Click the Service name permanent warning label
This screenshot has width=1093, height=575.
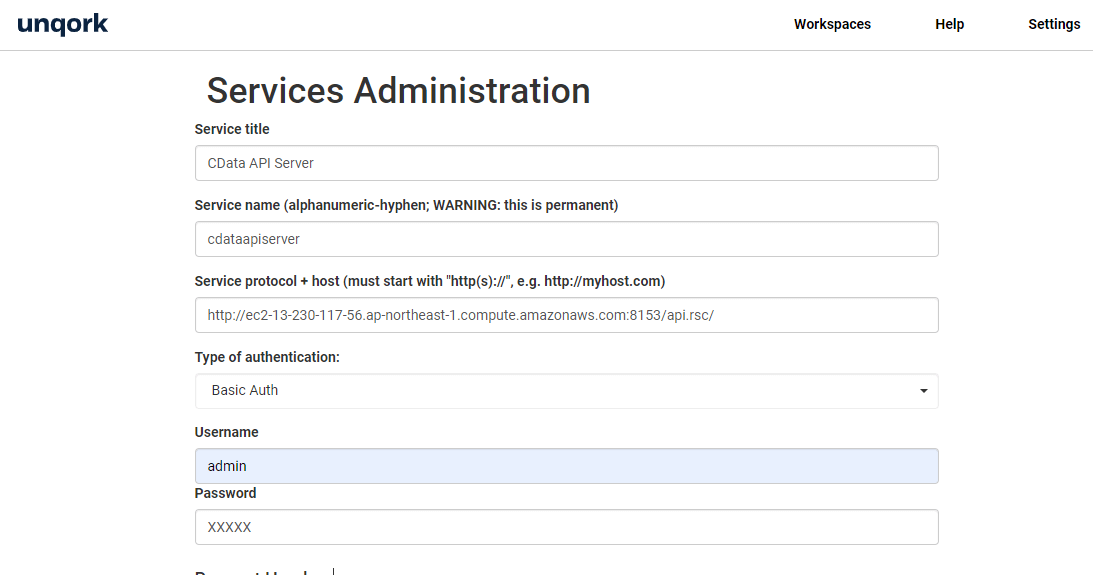tap(406, 205)
